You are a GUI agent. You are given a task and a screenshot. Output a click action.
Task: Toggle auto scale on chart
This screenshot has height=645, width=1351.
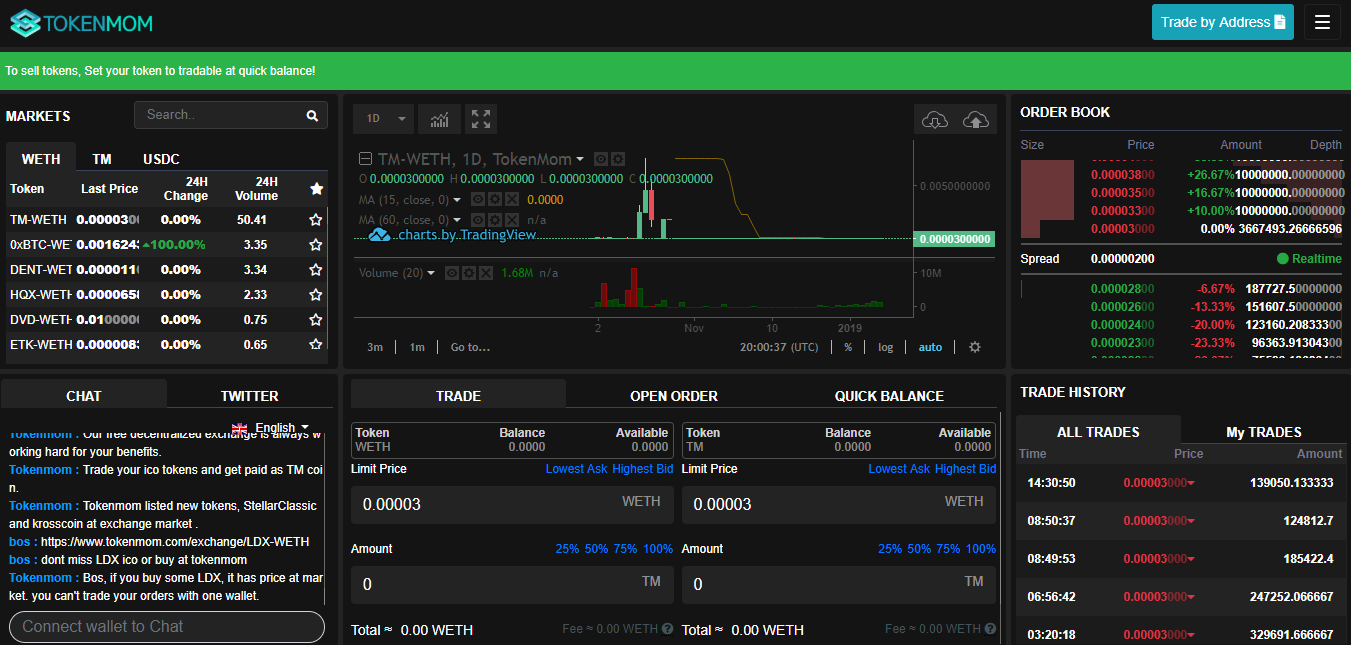[930, 347]
